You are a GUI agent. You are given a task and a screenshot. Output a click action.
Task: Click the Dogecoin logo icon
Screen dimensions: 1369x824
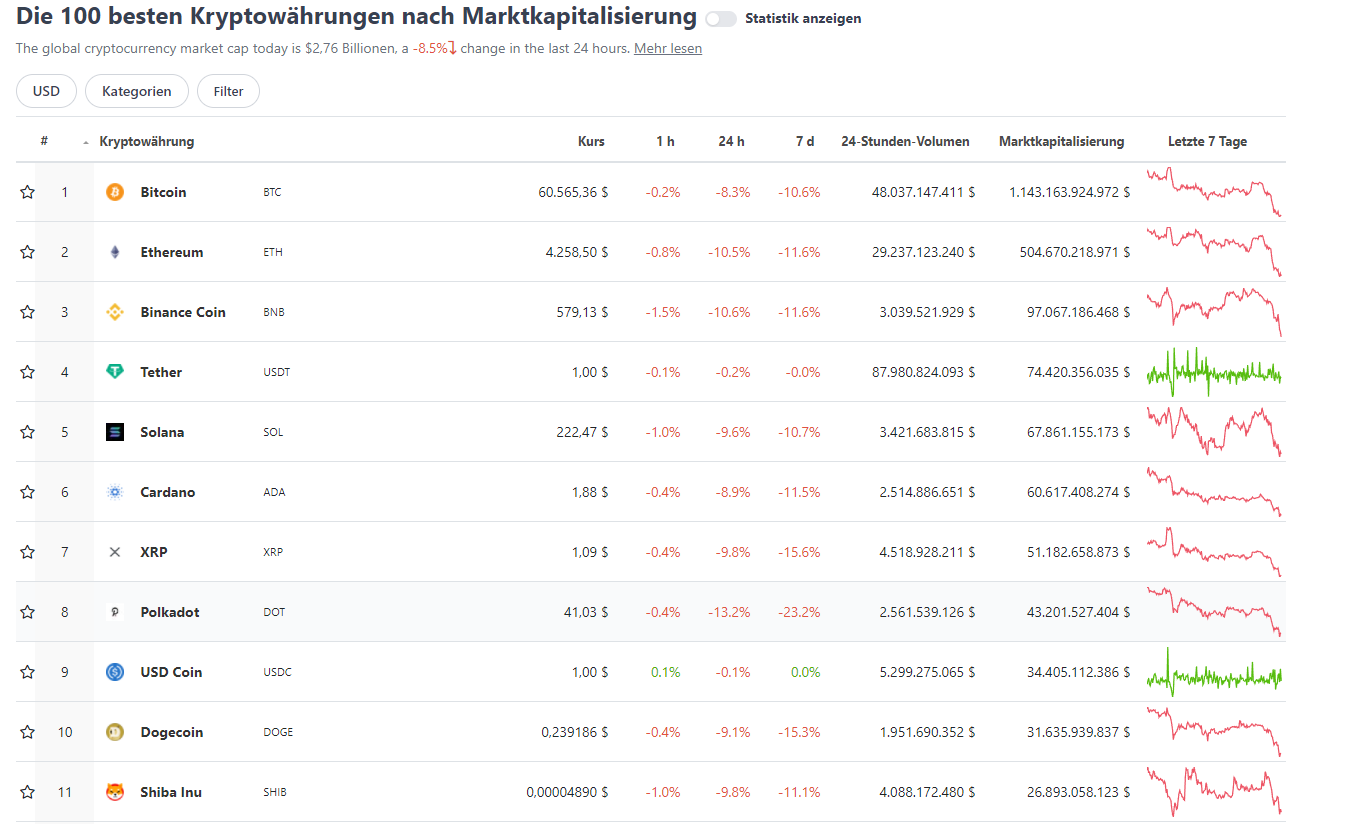115,732
